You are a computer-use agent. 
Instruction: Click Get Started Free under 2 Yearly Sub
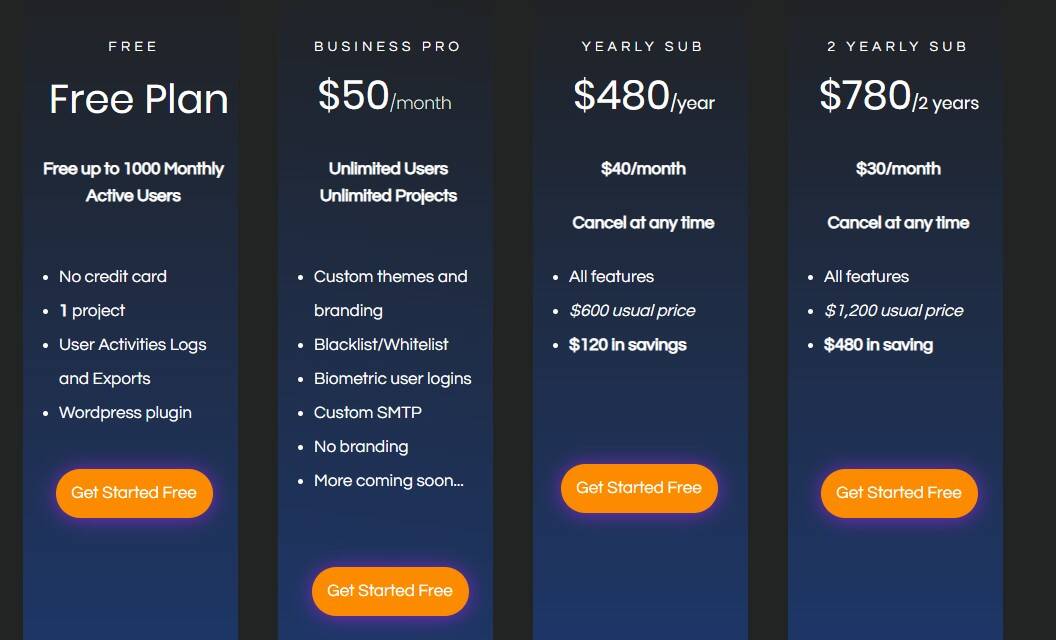coord(898,493)
